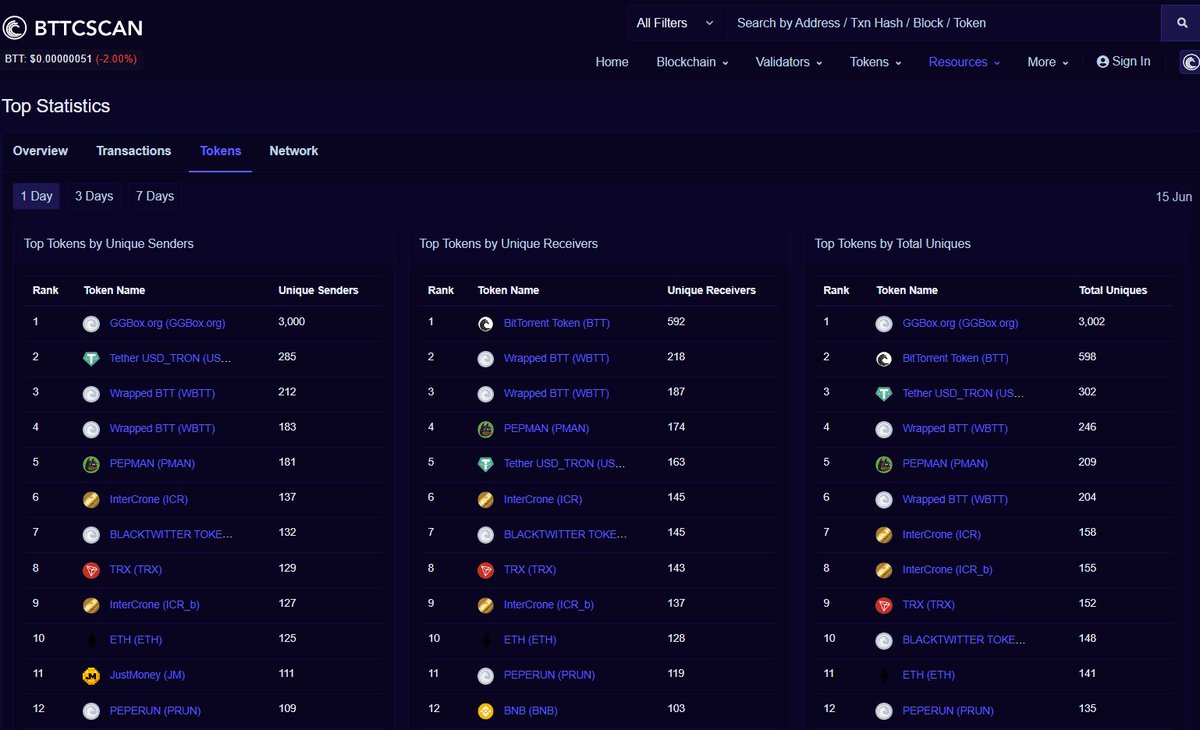Viewport: 1200px width, 730px height.
Task: Click PEPMAN icon in Unique Senders table
Action: point(91,464)
